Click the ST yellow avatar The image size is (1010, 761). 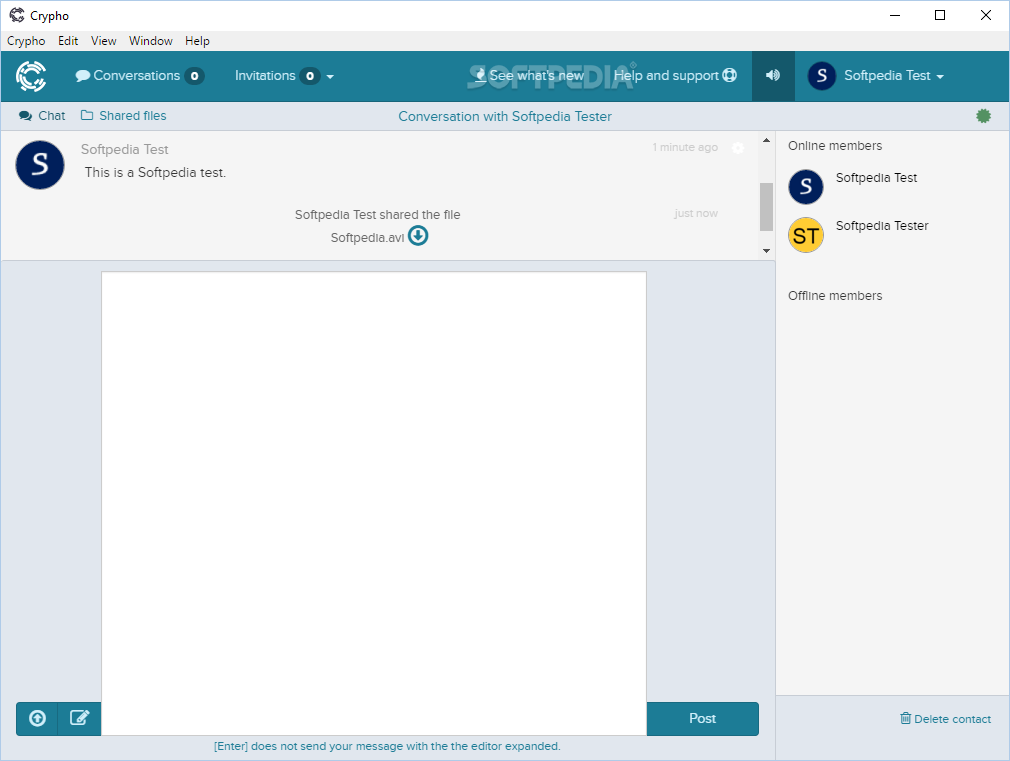tap(806, 235)
